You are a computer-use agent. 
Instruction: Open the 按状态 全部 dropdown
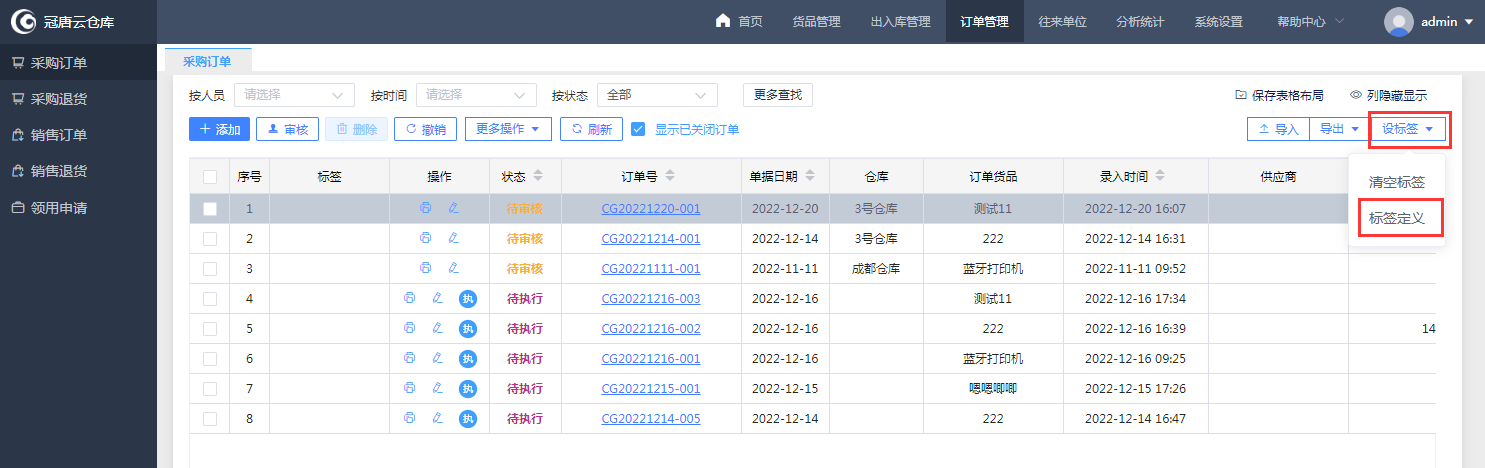point(657,95)
